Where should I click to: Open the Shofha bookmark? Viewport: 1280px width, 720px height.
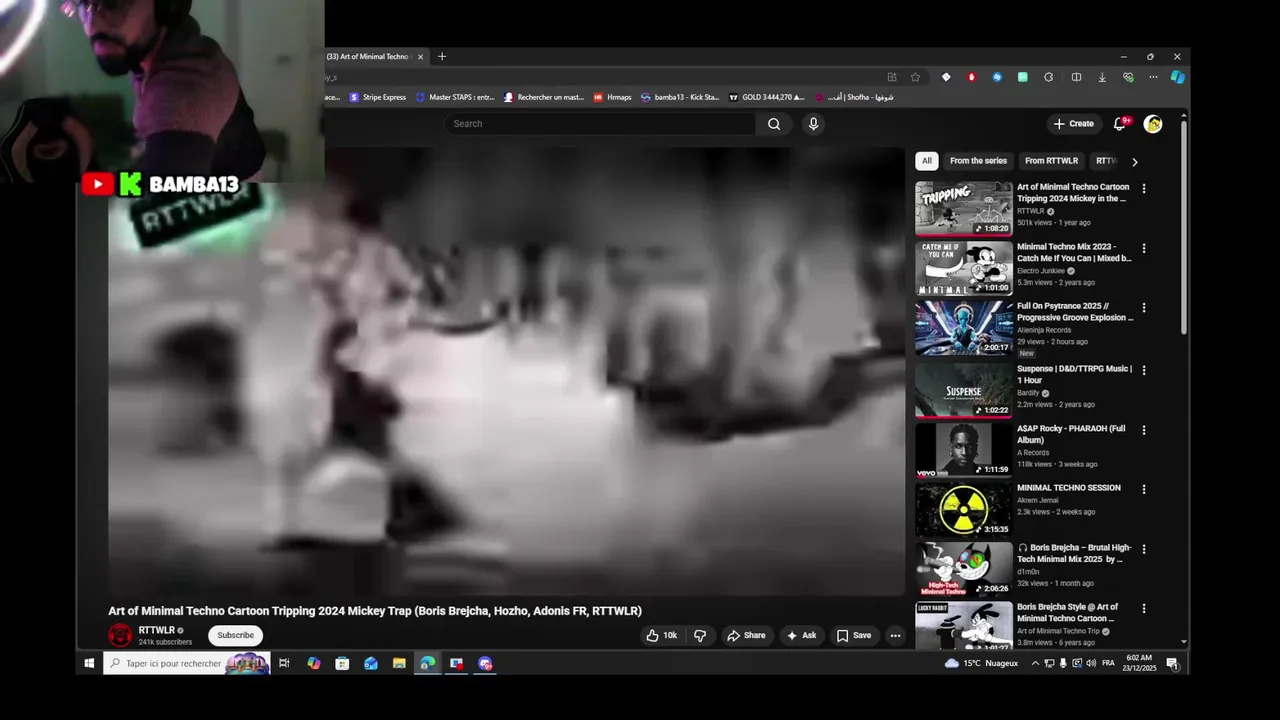click(854, 97)
